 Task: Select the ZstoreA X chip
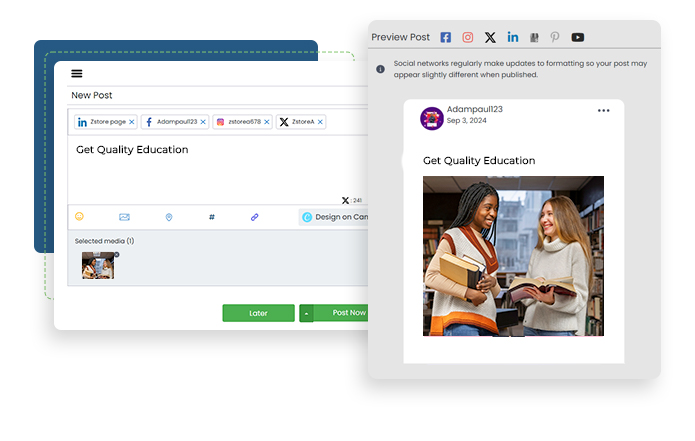(x=301, y=122)
